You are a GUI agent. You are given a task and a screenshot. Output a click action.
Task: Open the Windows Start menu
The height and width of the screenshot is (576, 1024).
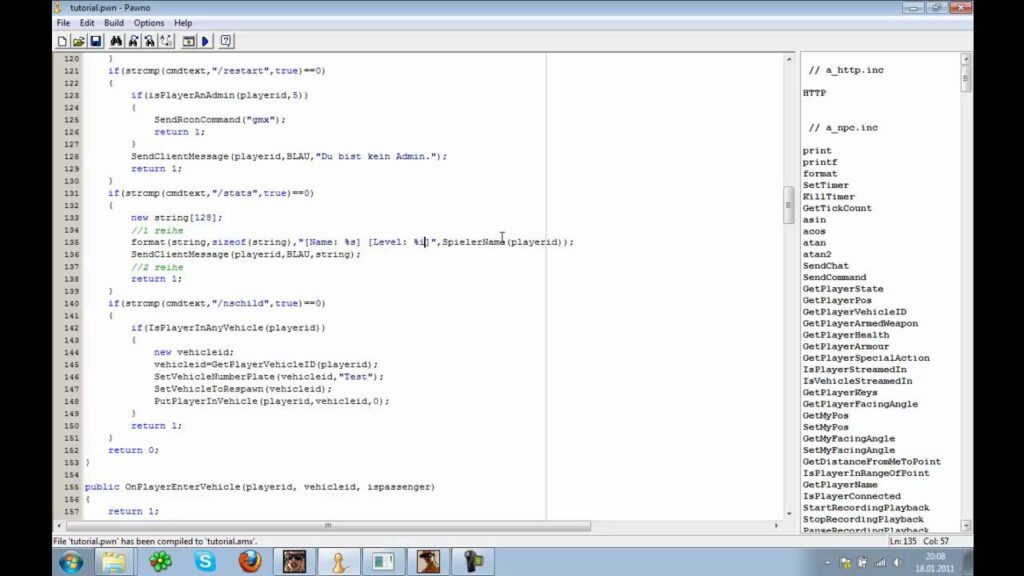(71, 561)
